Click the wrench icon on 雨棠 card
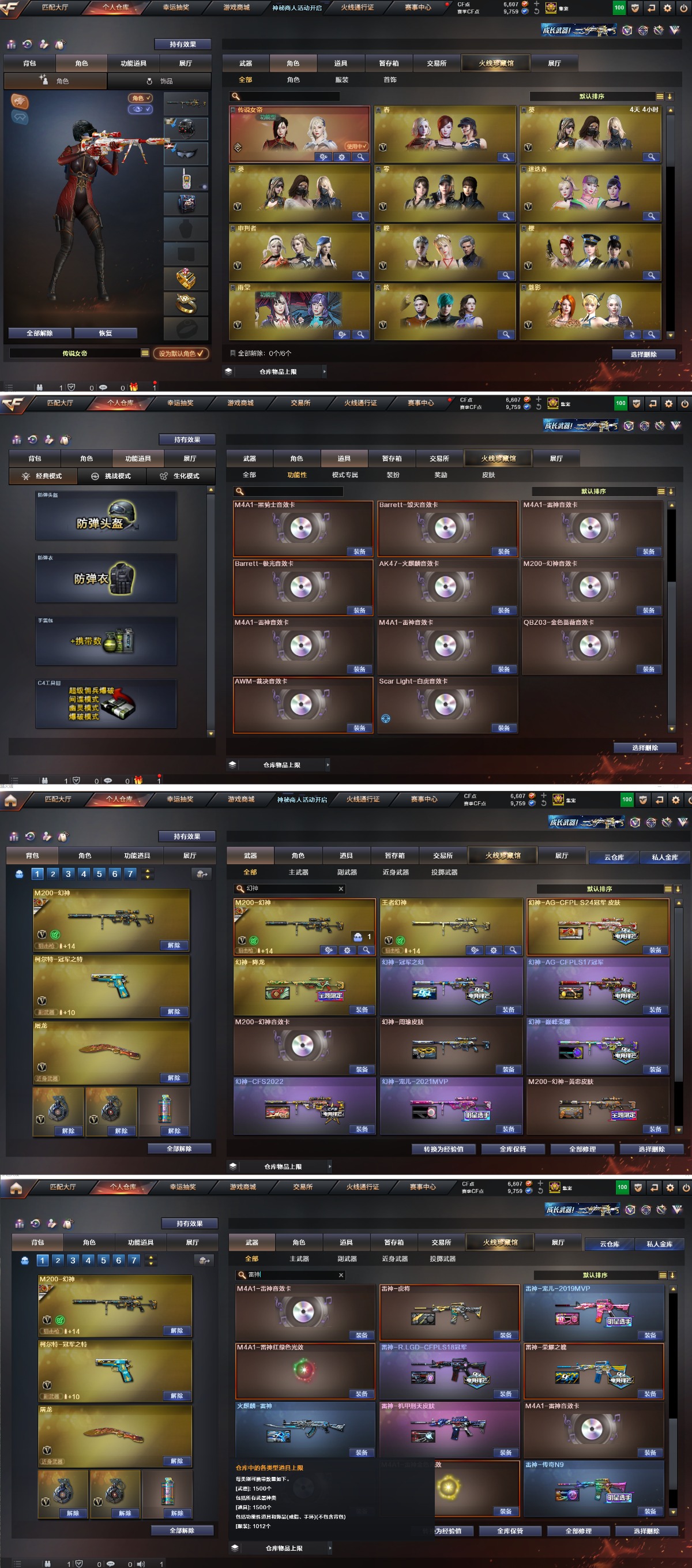This screenshot has width=692, height=1568. (x=342, y=334)
